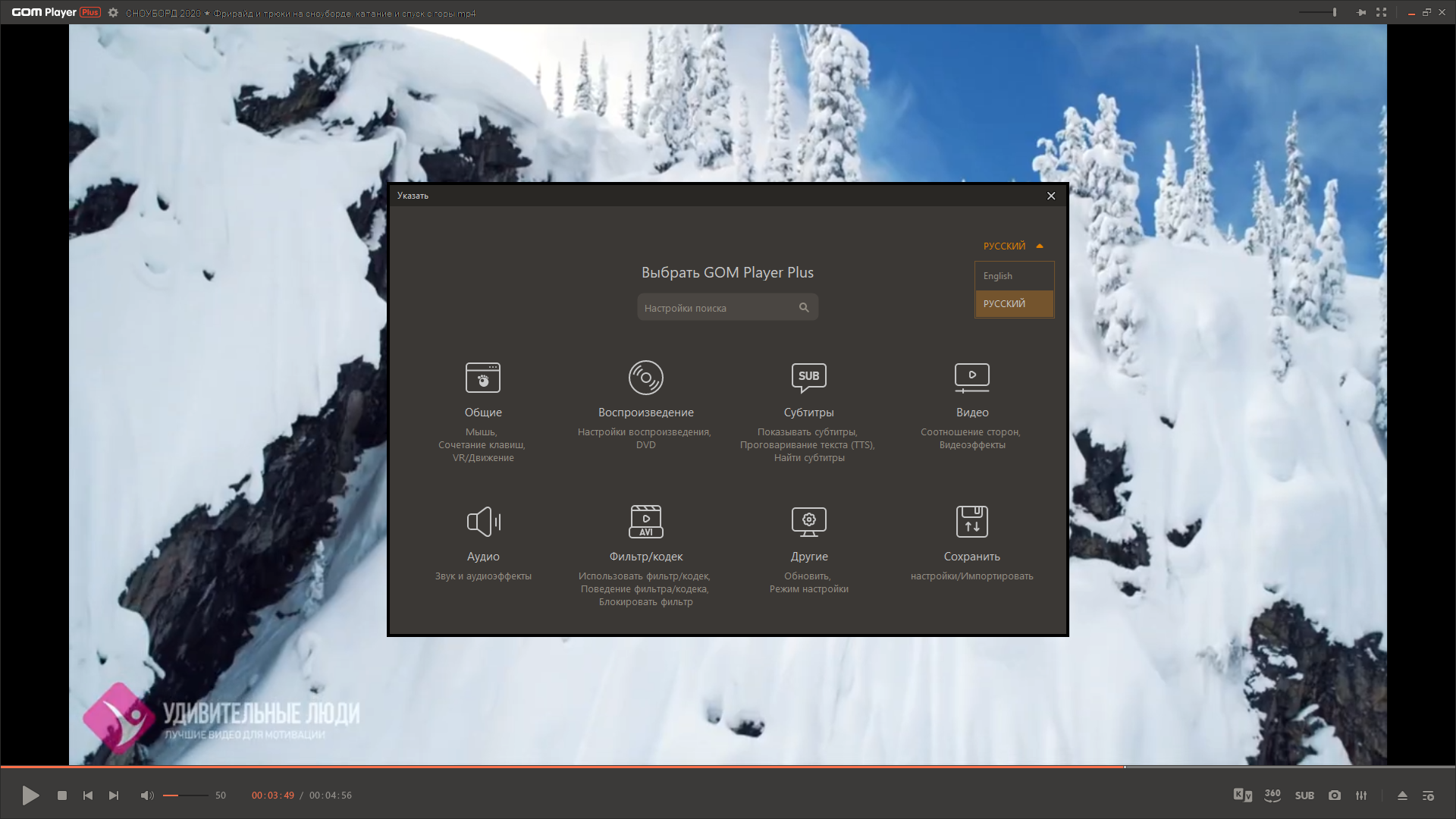This screenshot has height=819, width=1456.
Task: Open the Субтитры SUB settings icon
Action: coord(809,378)
